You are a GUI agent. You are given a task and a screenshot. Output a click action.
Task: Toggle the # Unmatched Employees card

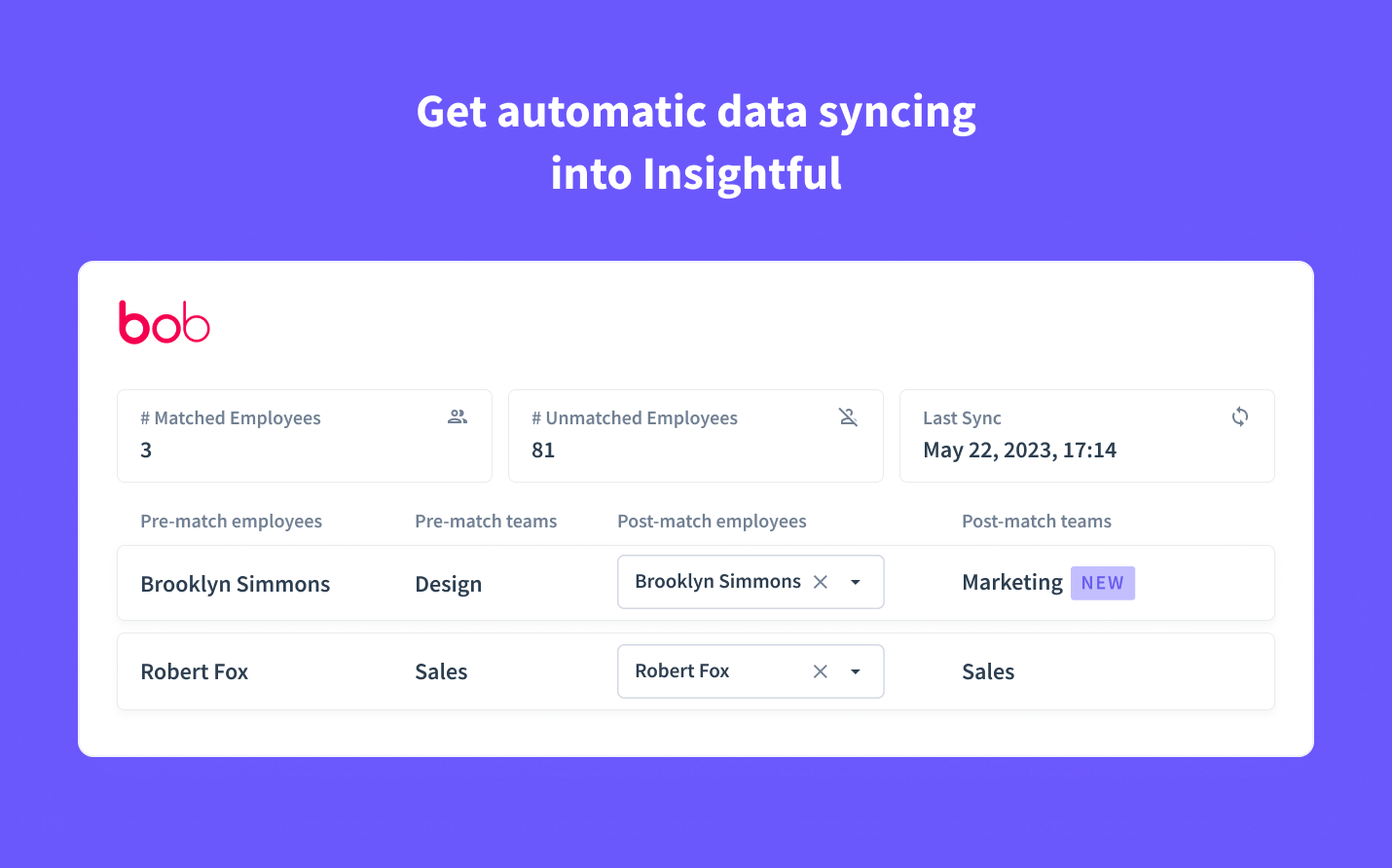coord(695,436)
